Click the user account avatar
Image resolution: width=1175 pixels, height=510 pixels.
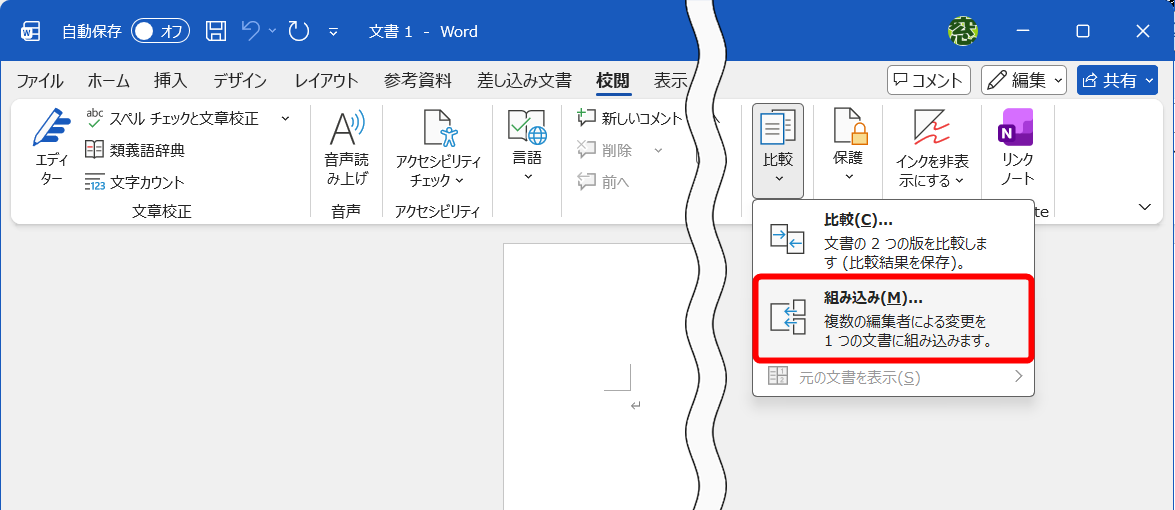pos(961,31)
